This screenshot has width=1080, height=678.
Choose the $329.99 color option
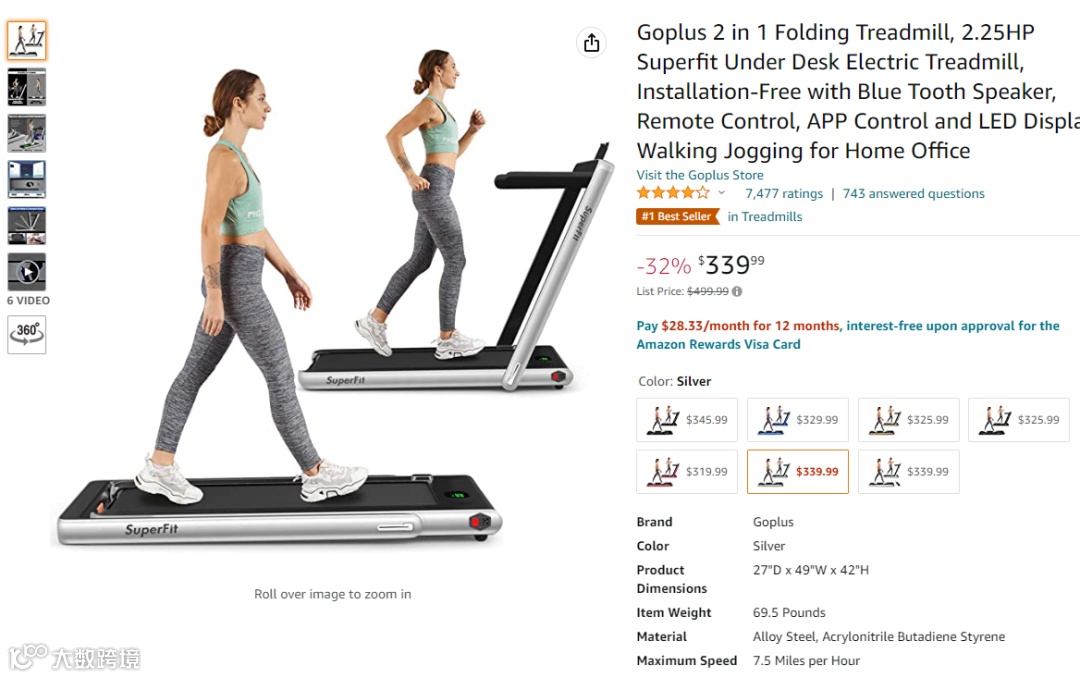pyautogui.click(x=798, y=420)
